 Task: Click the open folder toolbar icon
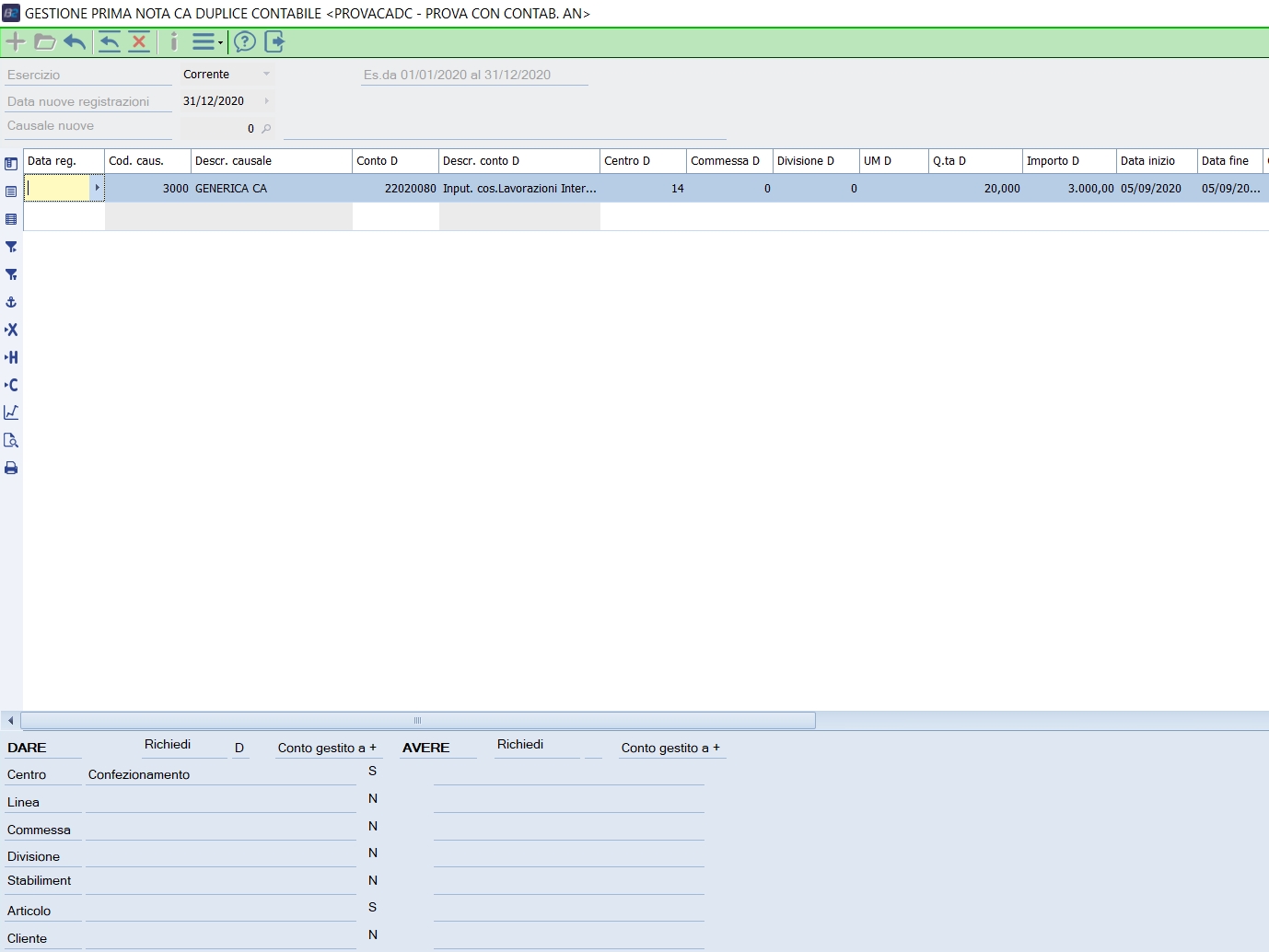[x=45, y=41]
